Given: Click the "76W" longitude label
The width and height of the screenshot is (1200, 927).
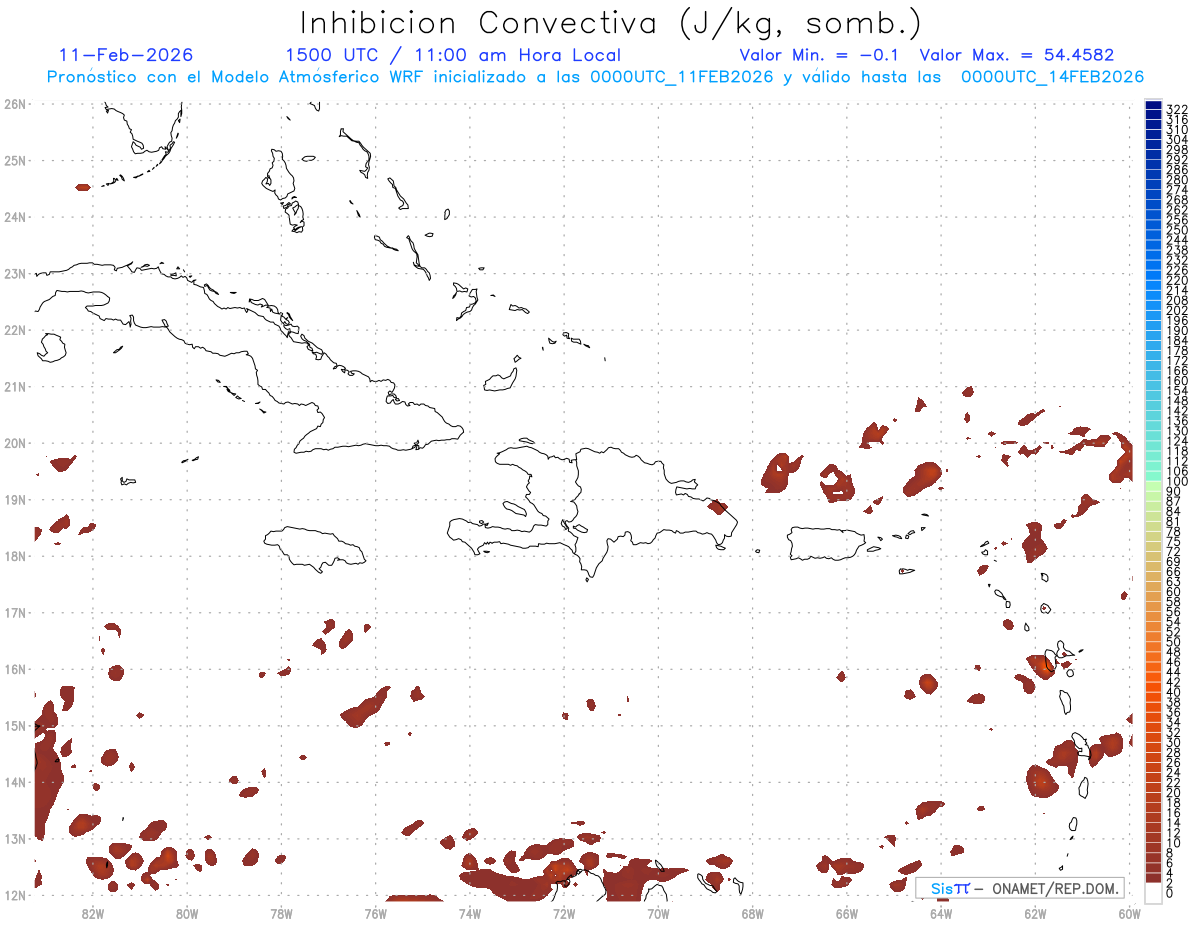Looking at the screenshot, I should 375,914.
